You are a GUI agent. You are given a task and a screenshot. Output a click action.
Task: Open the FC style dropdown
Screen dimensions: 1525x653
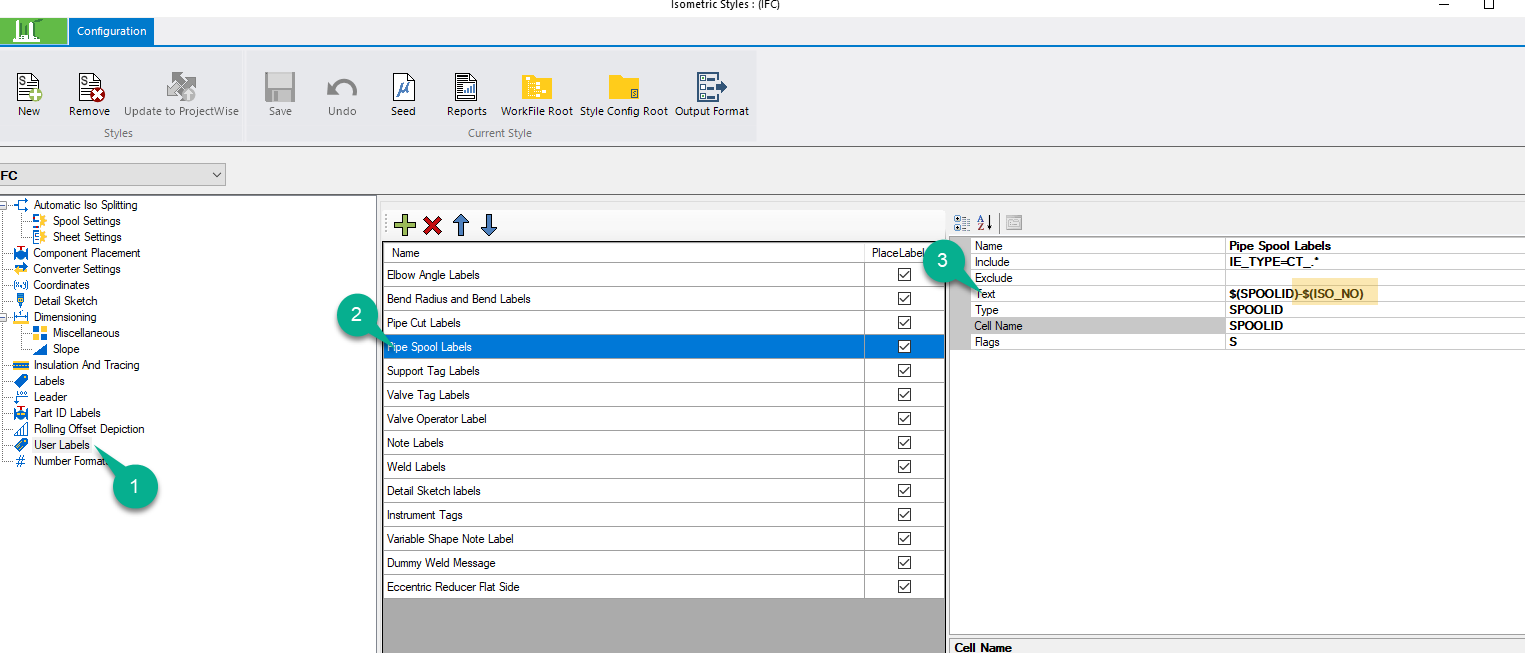point(217,173)
